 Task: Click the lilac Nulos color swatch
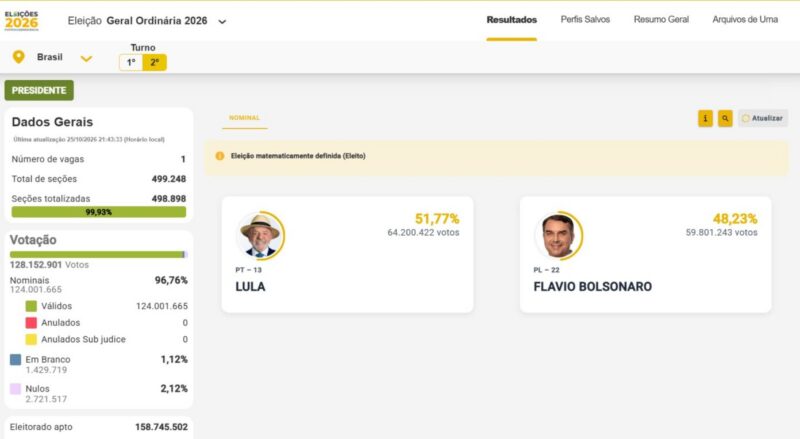pos(16,389)
